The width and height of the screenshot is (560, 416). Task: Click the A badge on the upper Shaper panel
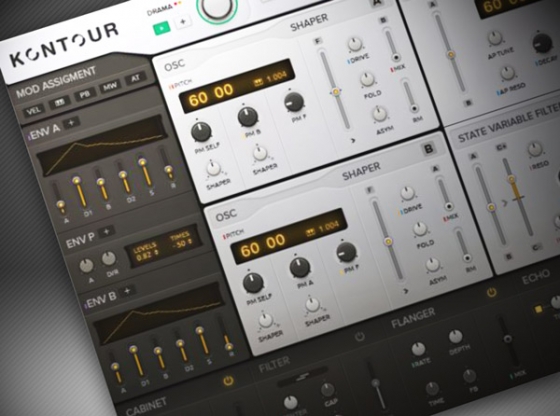click(377, 2)
